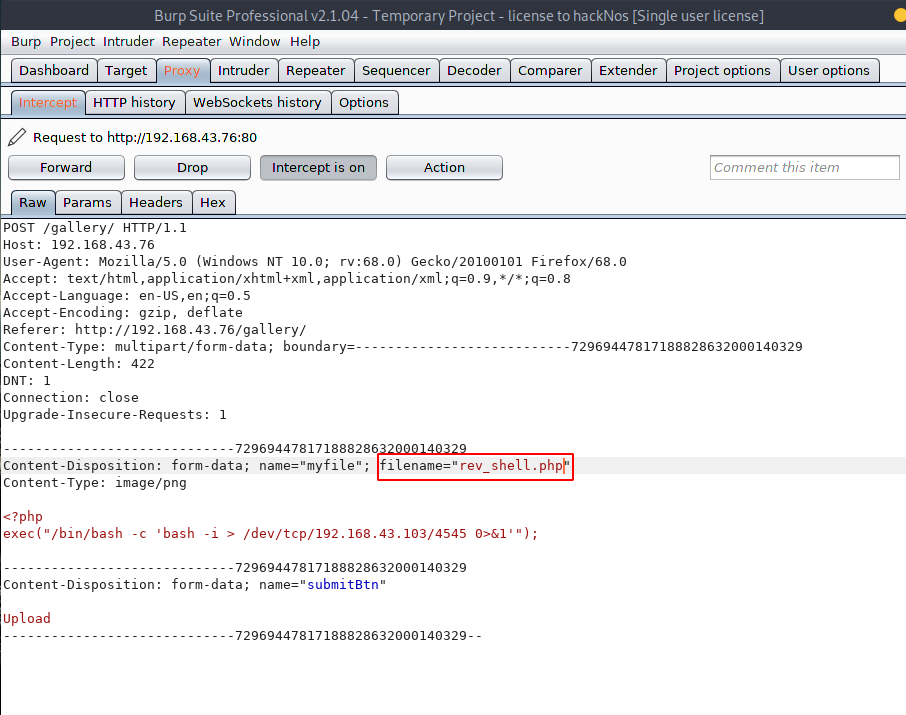Click the Upgrade-Insecure-Requests: 1 line
This screenshot has width=906, height=715.
(x=114, y=415)
